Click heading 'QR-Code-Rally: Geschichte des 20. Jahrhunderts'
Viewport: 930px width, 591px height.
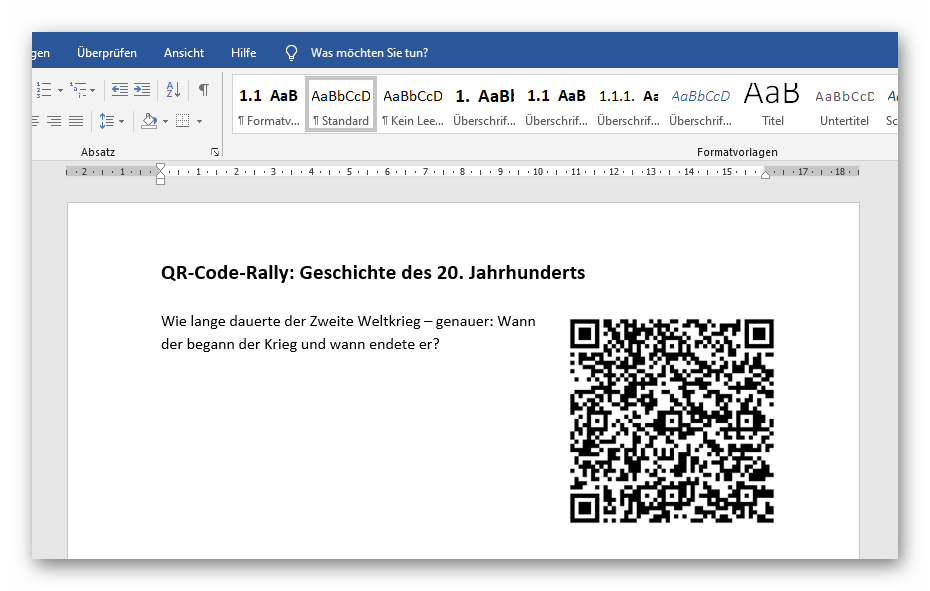click(x=373, y=272)
